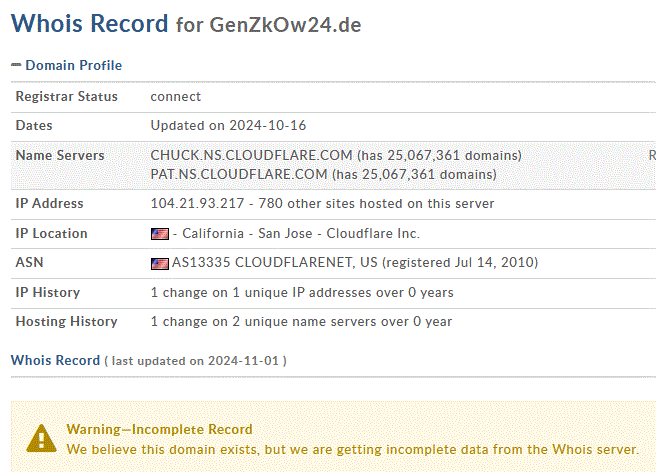Click the last updated 2024-11-01 note
657x473 pixels.
195,361
